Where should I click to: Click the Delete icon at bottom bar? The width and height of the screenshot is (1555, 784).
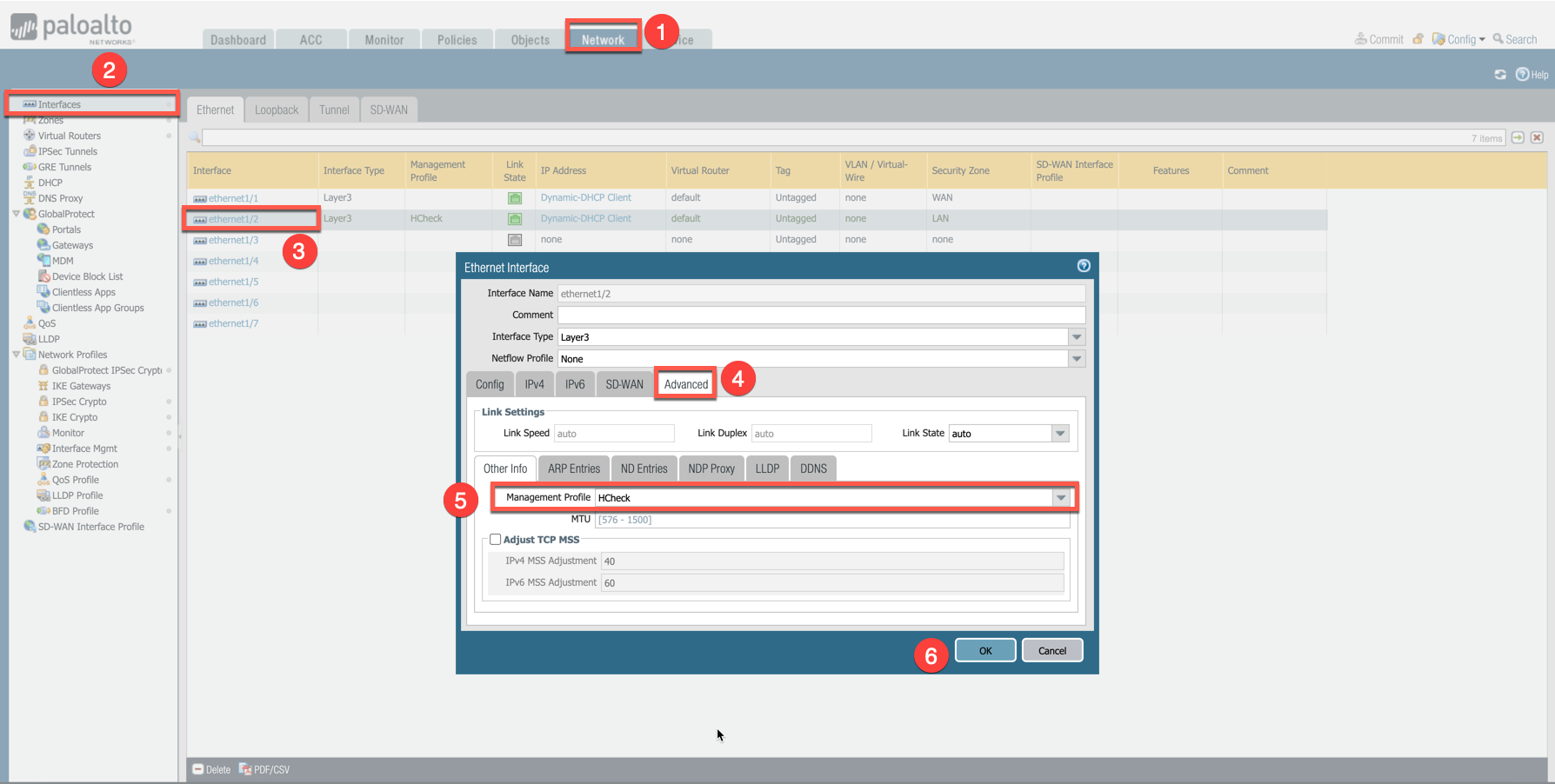coord(198,769)
